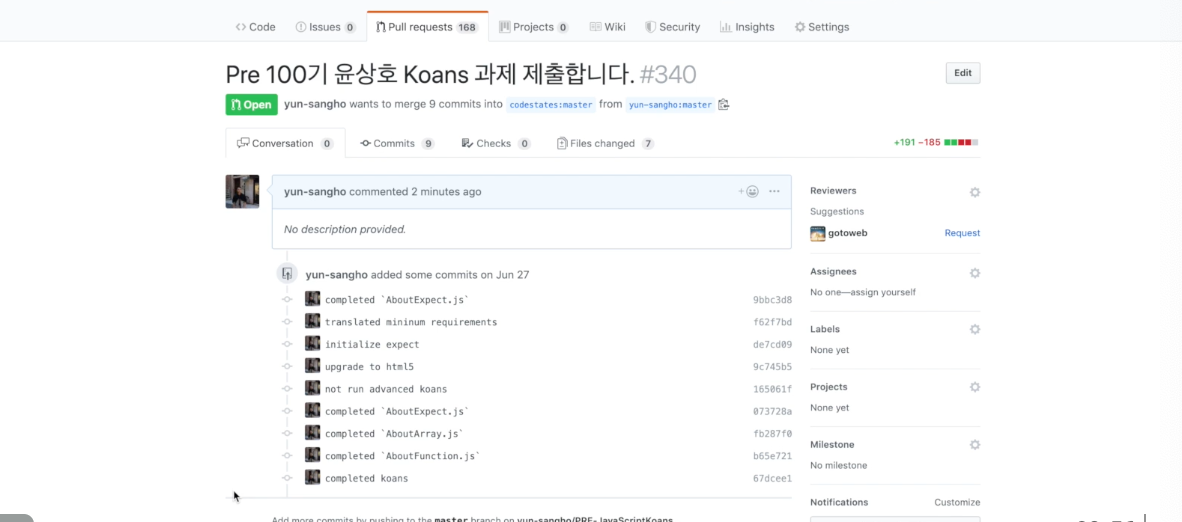Open the Projects tab
The width and height of the screenshot is (1182, 522).
pyautogui.click(x=536, y=26)
